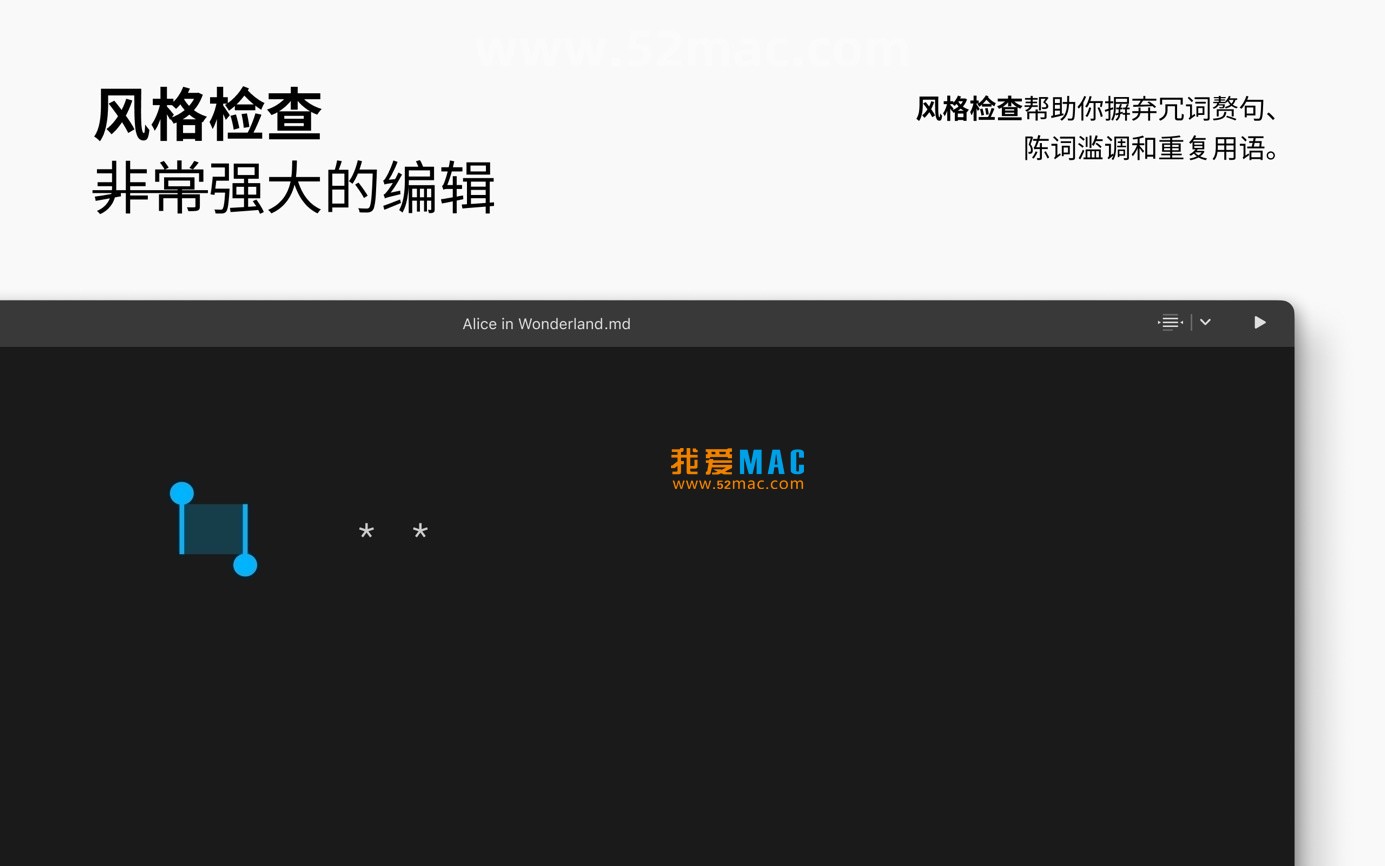Visit the www.52mac.com link below the logo

tap(737, 484)
